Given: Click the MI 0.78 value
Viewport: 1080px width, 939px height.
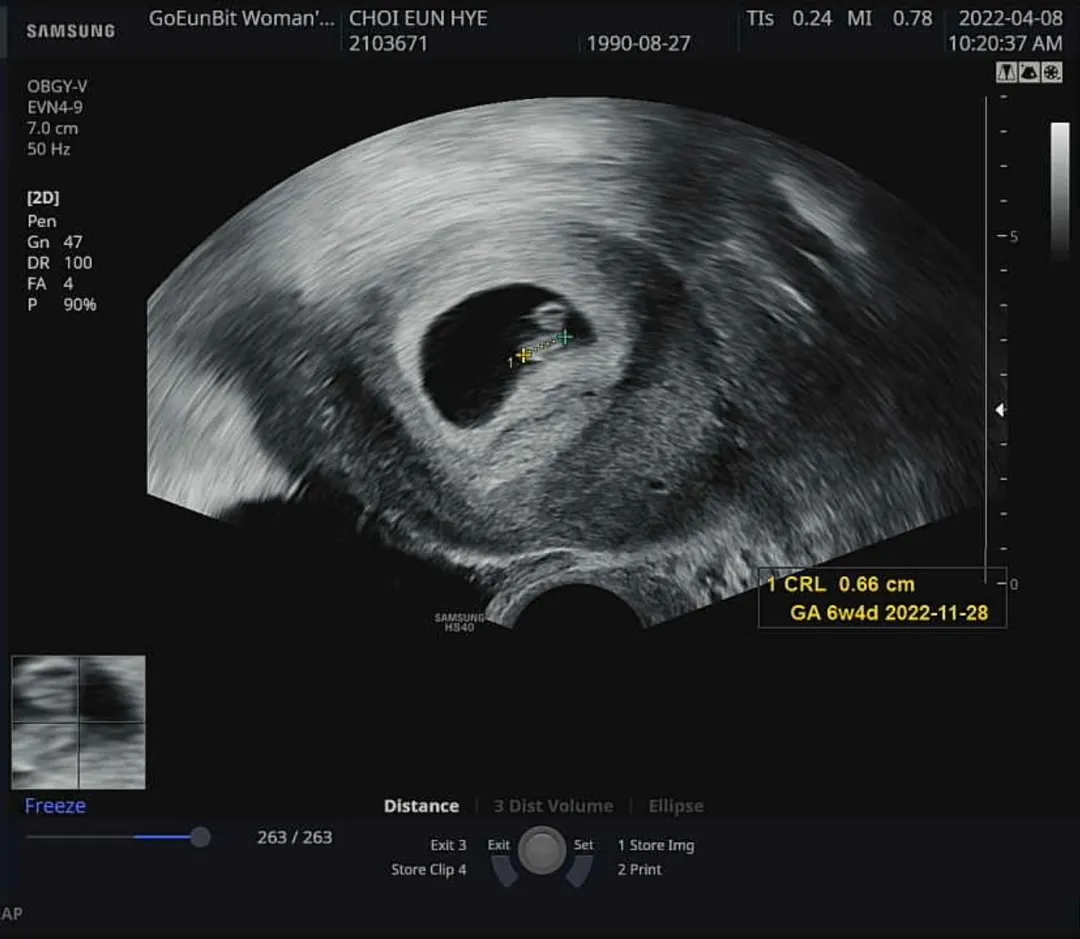Looking at the screenshot, I should pos(889,19).
